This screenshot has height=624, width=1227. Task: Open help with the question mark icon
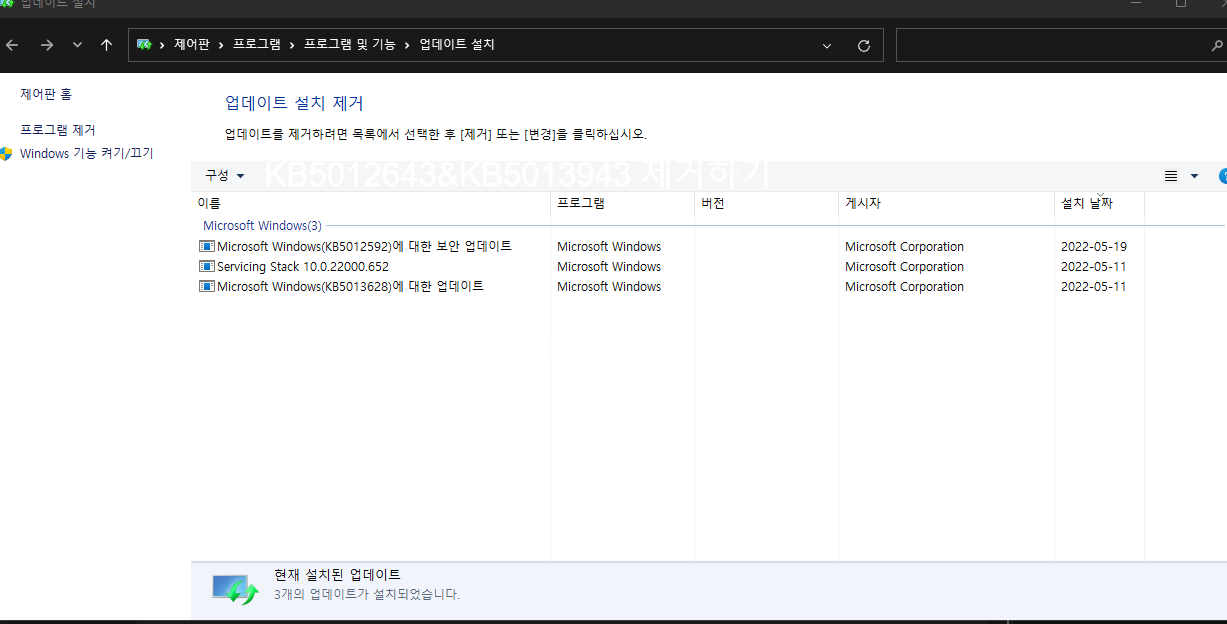pyautogui.click(x=1222, y=176)
